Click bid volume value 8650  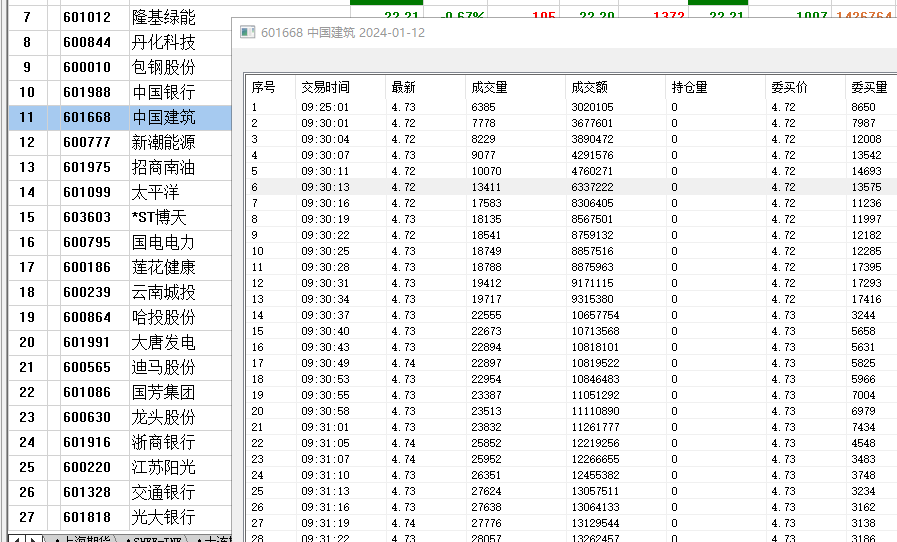tap(863, 107)
